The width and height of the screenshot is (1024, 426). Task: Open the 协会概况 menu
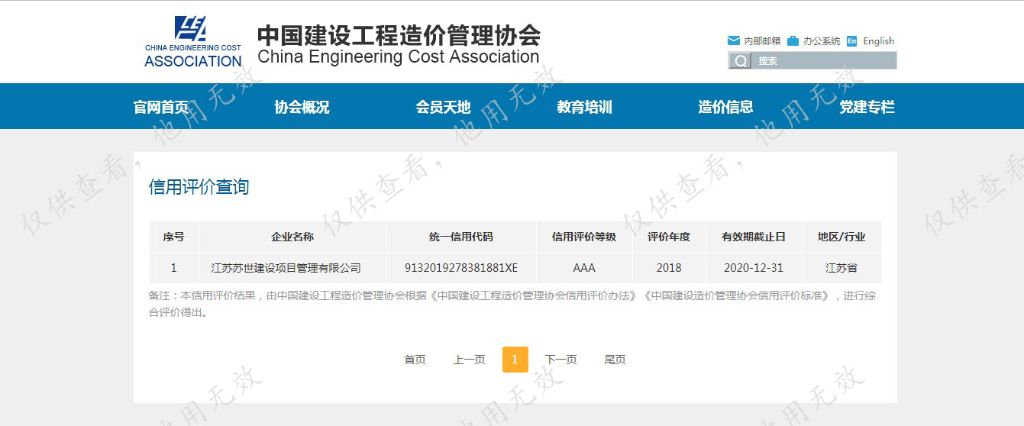[x=302, y=106]
